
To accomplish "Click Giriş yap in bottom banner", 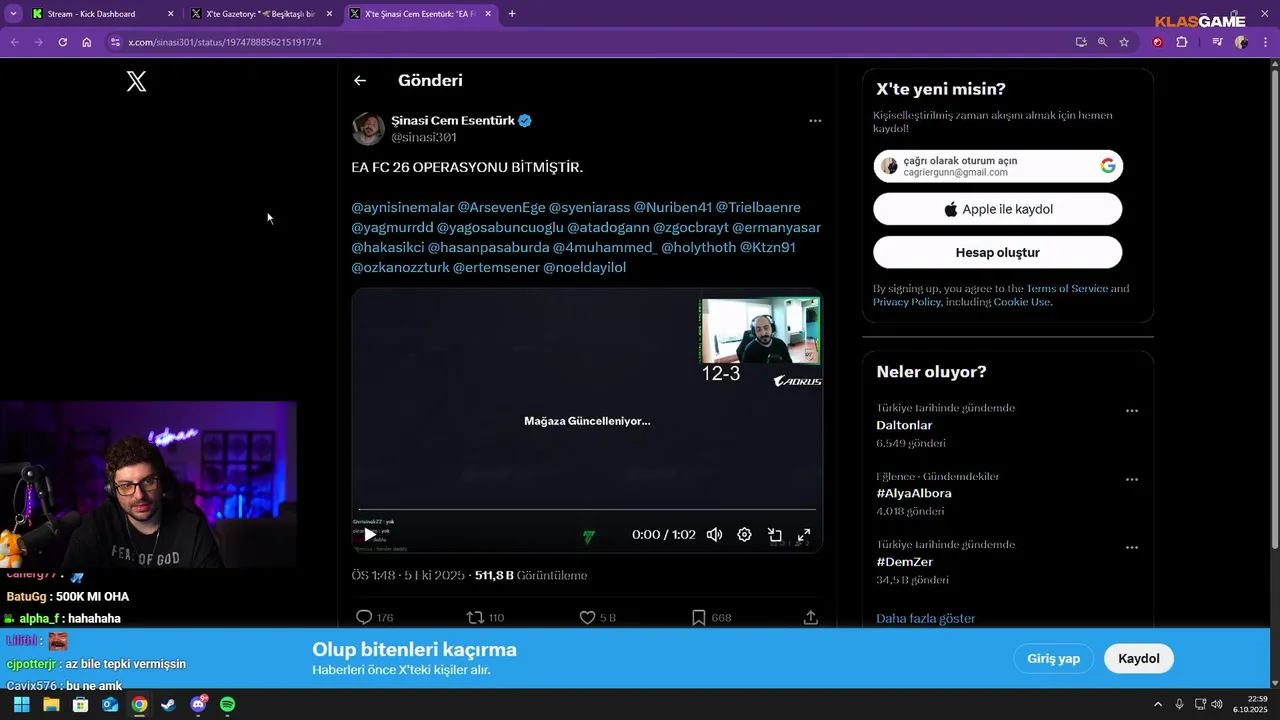I will [1054, 658].
